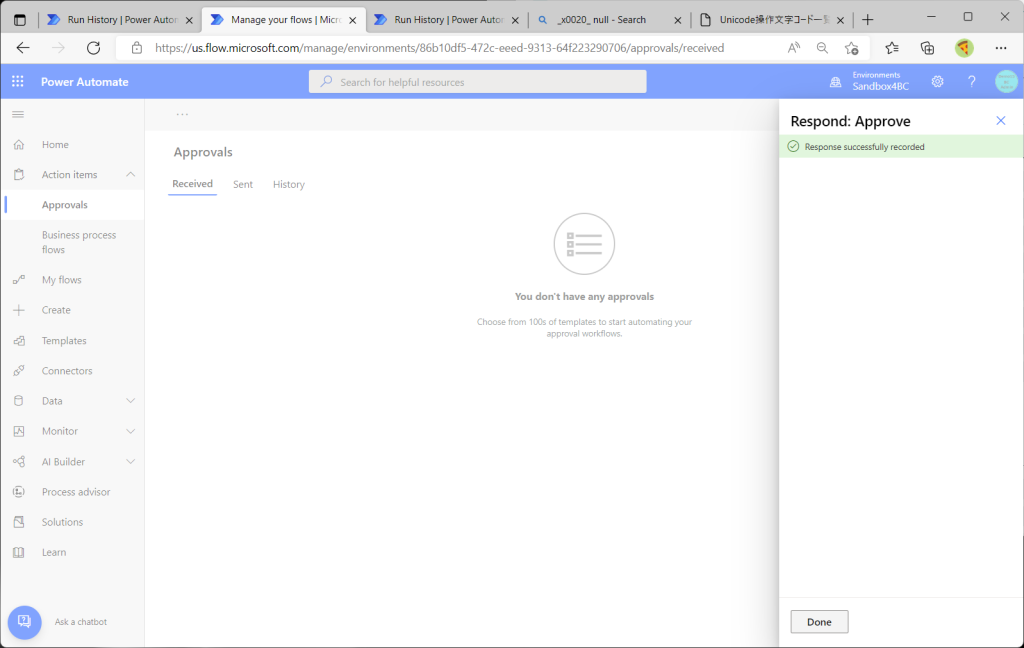
Task: Close the Respond: Approve panel
Action: tap(1000, 120)
